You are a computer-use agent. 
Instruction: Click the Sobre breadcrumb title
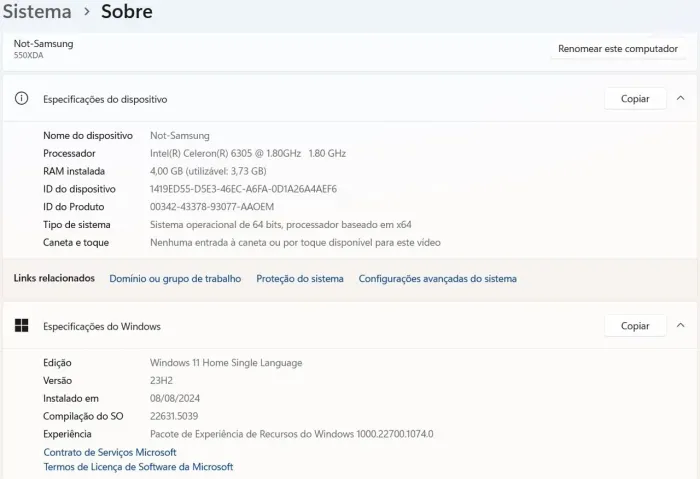pyautogui.click(x=127, y=11)
